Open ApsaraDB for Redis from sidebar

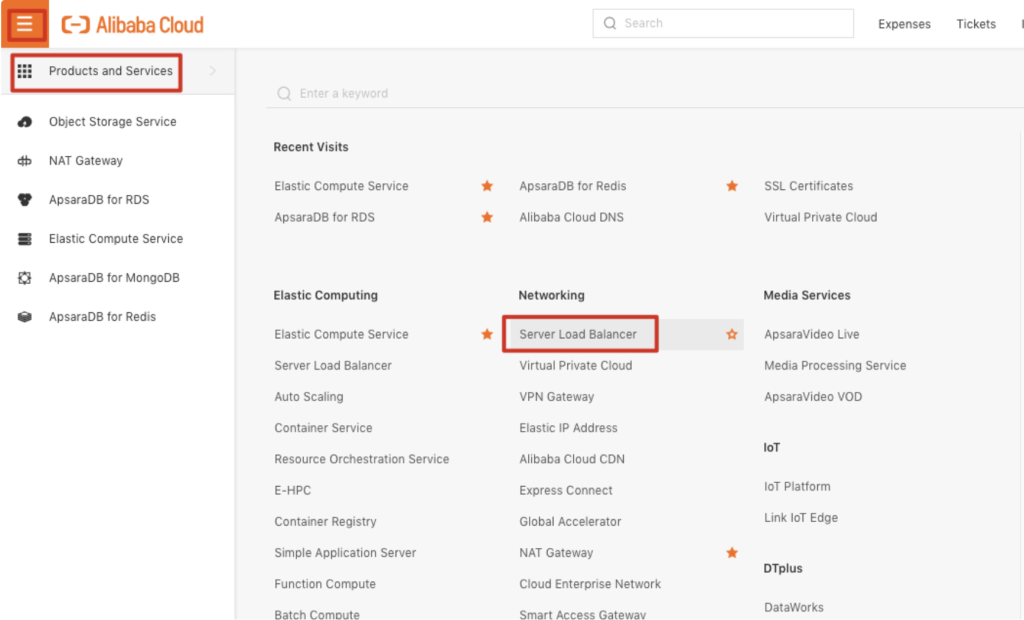click(102, 317)
